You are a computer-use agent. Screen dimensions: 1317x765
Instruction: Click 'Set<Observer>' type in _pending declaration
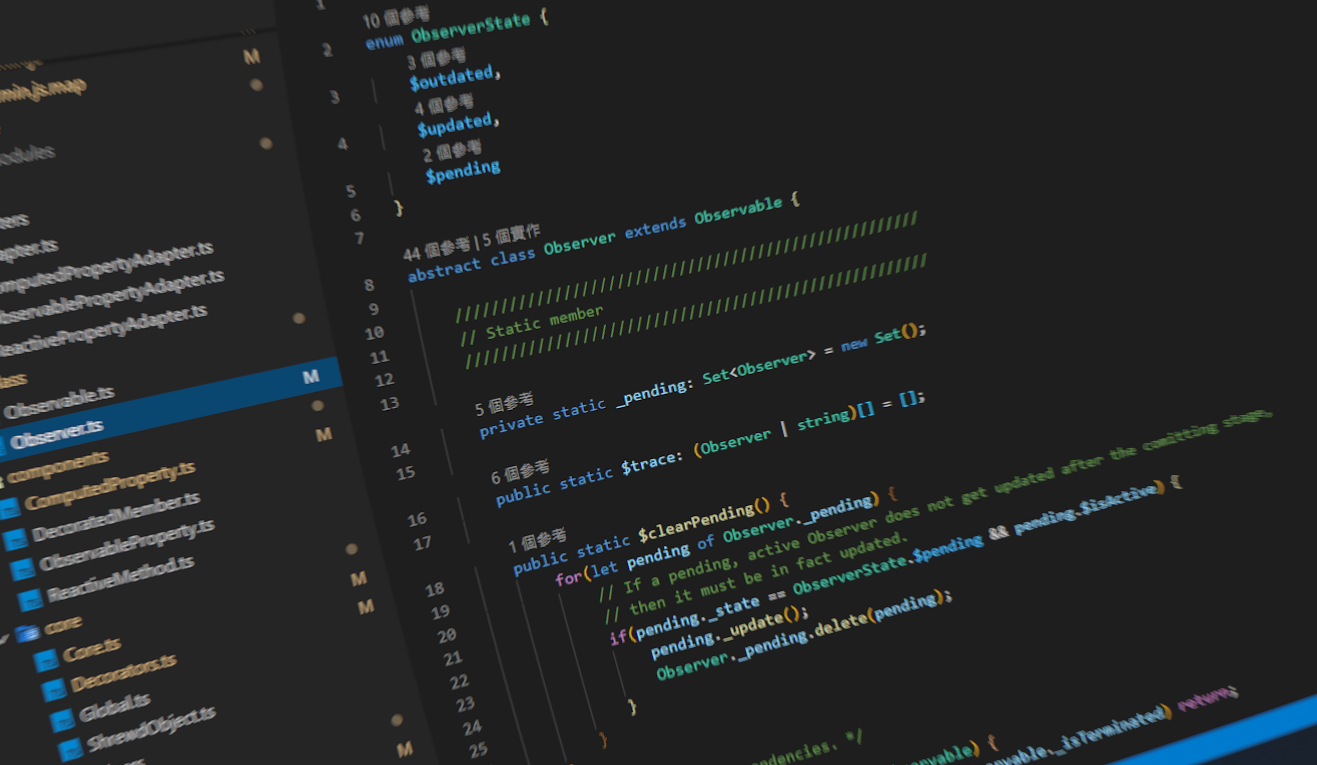click(x=759, y=365)
